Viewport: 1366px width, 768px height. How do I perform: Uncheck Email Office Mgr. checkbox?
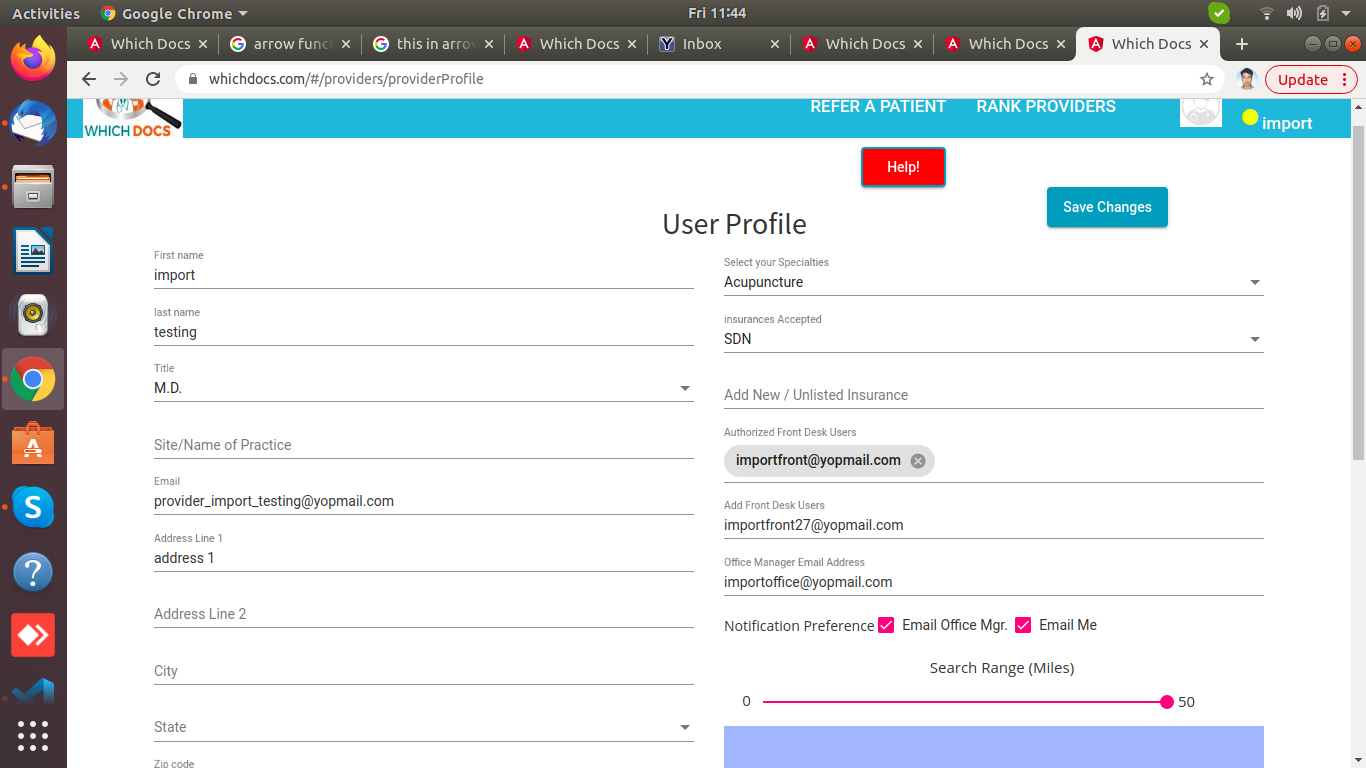[x=886, y=625]
